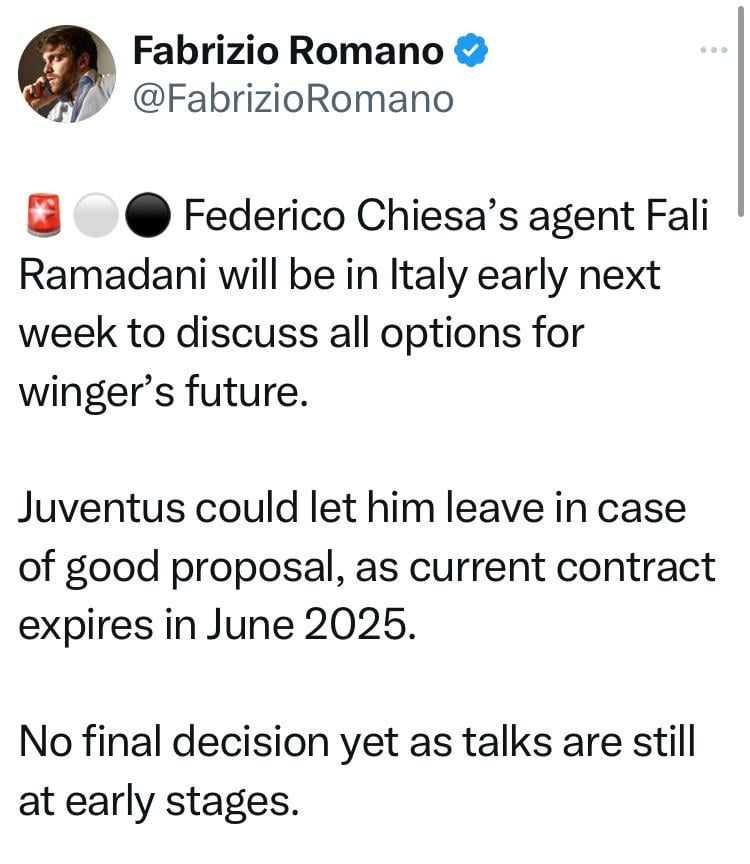This screenshot has width=750, height=864.
Task: Open the three-dot more options menu
Action: (714, 50)
